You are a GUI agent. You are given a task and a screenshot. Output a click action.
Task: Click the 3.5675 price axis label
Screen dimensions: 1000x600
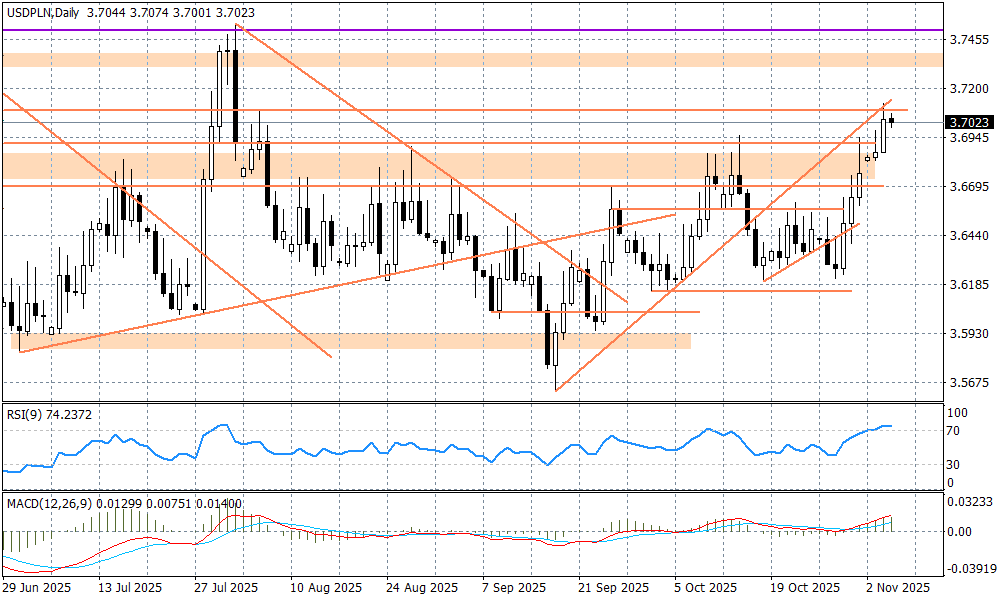click(x=968, y=383)
